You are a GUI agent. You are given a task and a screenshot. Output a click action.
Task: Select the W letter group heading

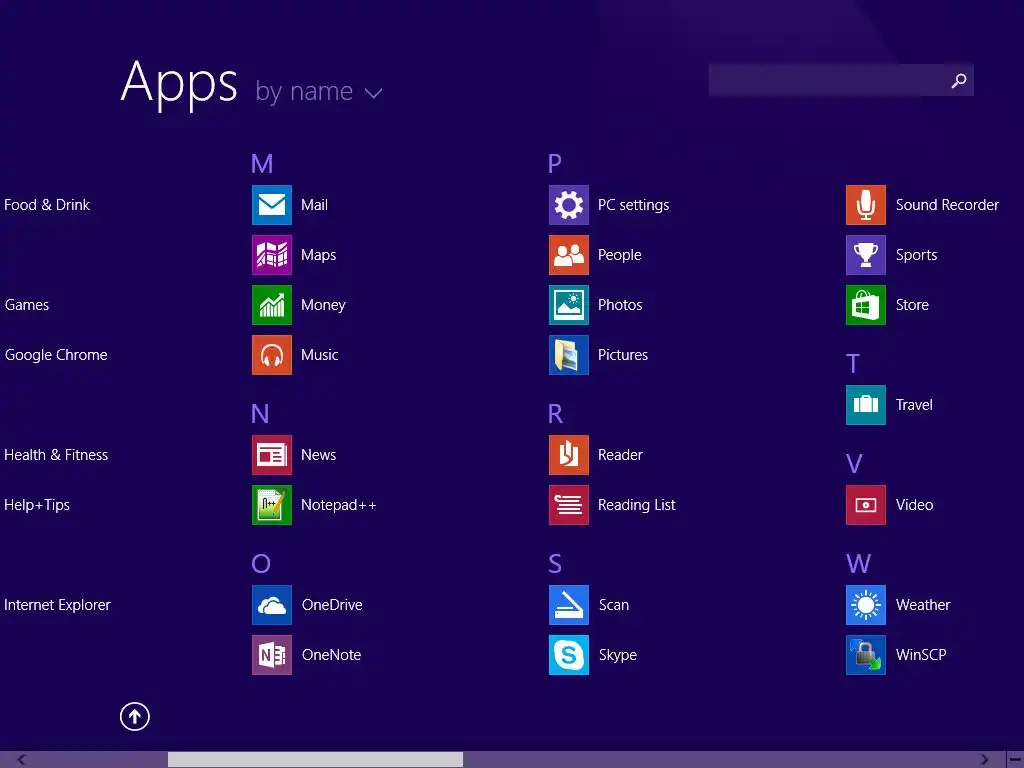point(858,564)
